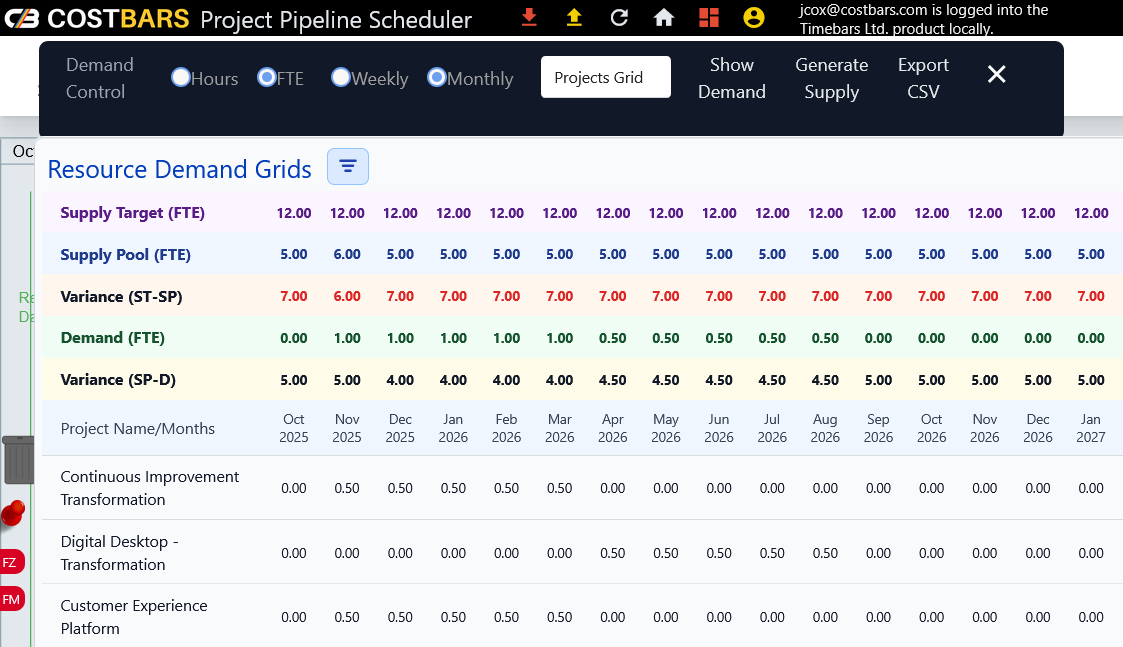The image size is (1123, 647).
Task: Go to the home icon
Action: 663,17
